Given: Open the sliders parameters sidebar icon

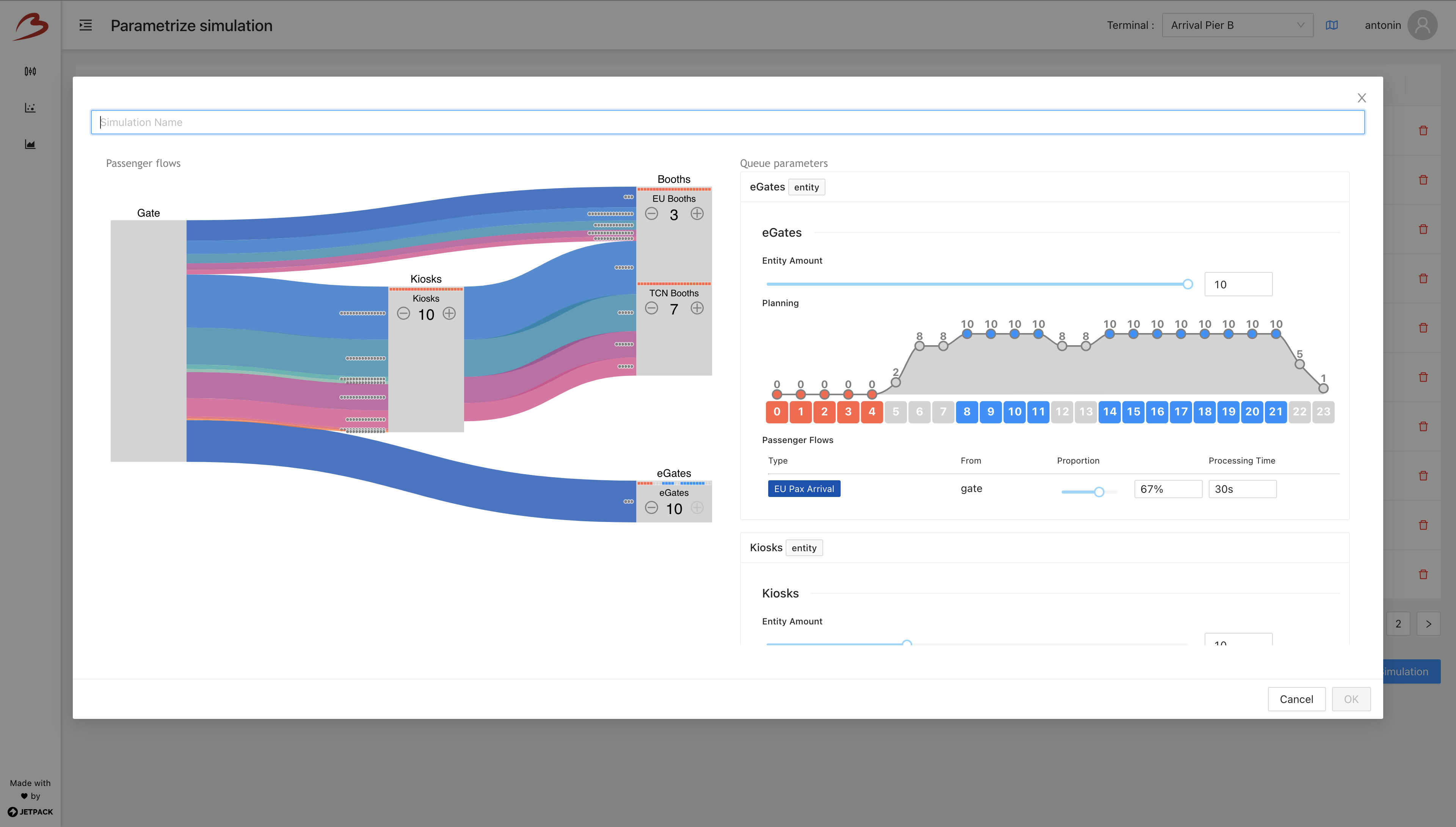Looking at the screenshot, I should coord(30,71).
